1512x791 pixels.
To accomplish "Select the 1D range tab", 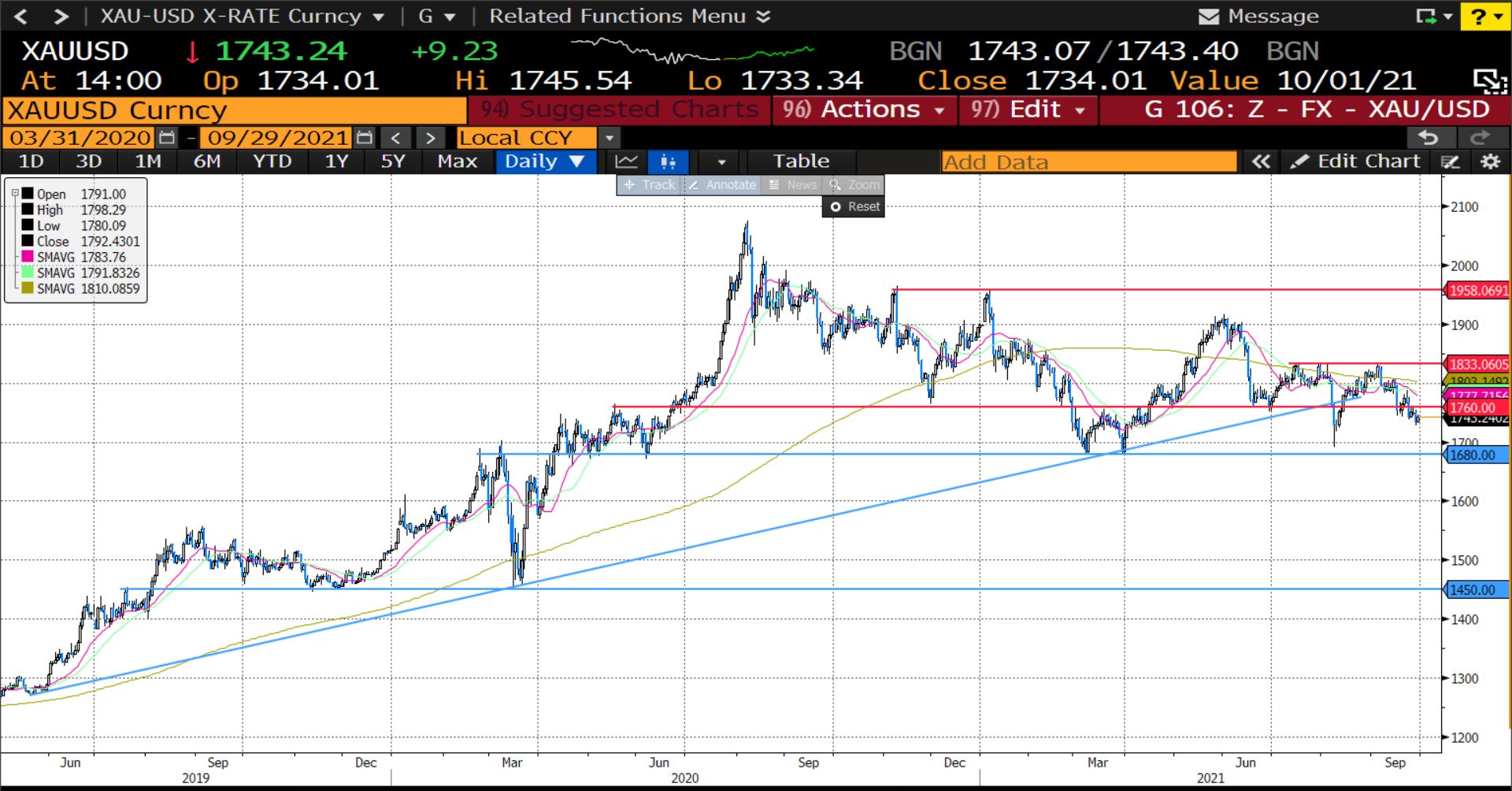I will 31,162.
